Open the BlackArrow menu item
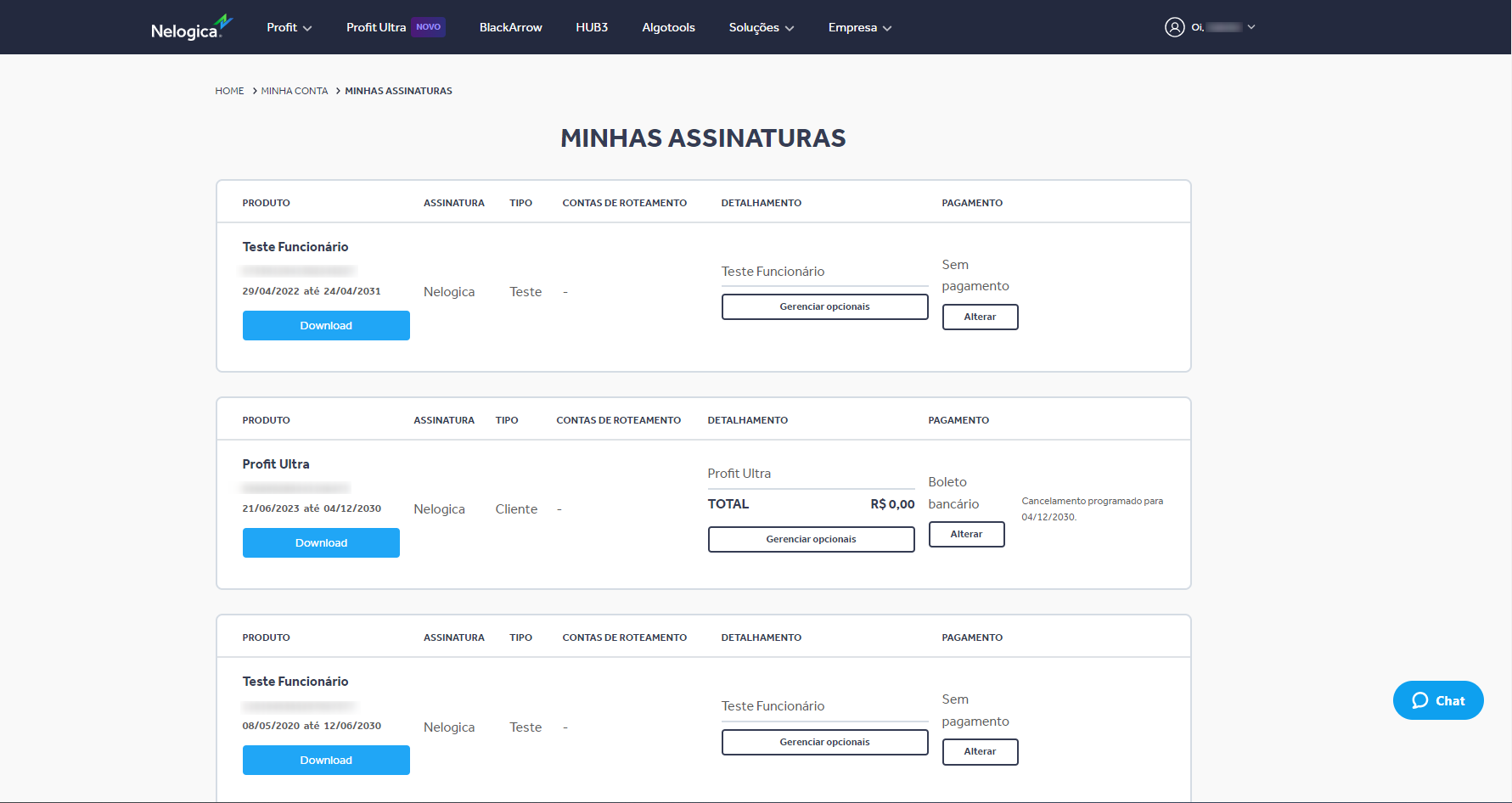This screenshot has width=1512, height=803. click(x=510, y=27)
